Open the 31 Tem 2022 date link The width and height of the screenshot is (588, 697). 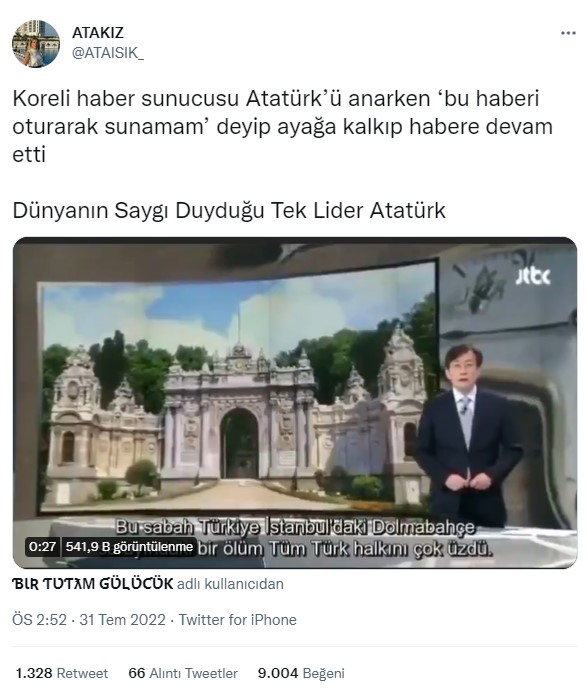click(x=122, y=620)
